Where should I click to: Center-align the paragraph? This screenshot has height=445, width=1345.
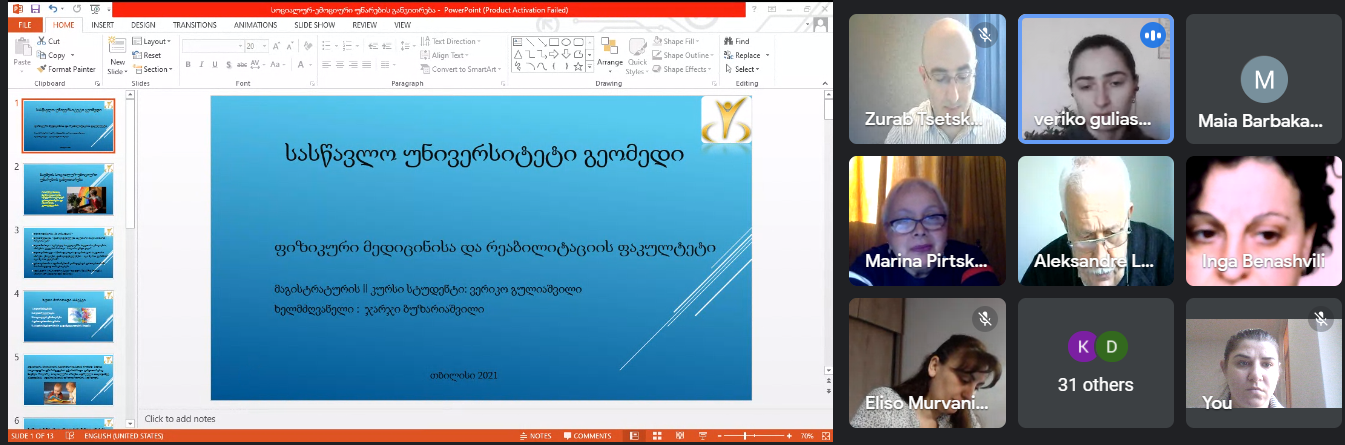point(340,65)
